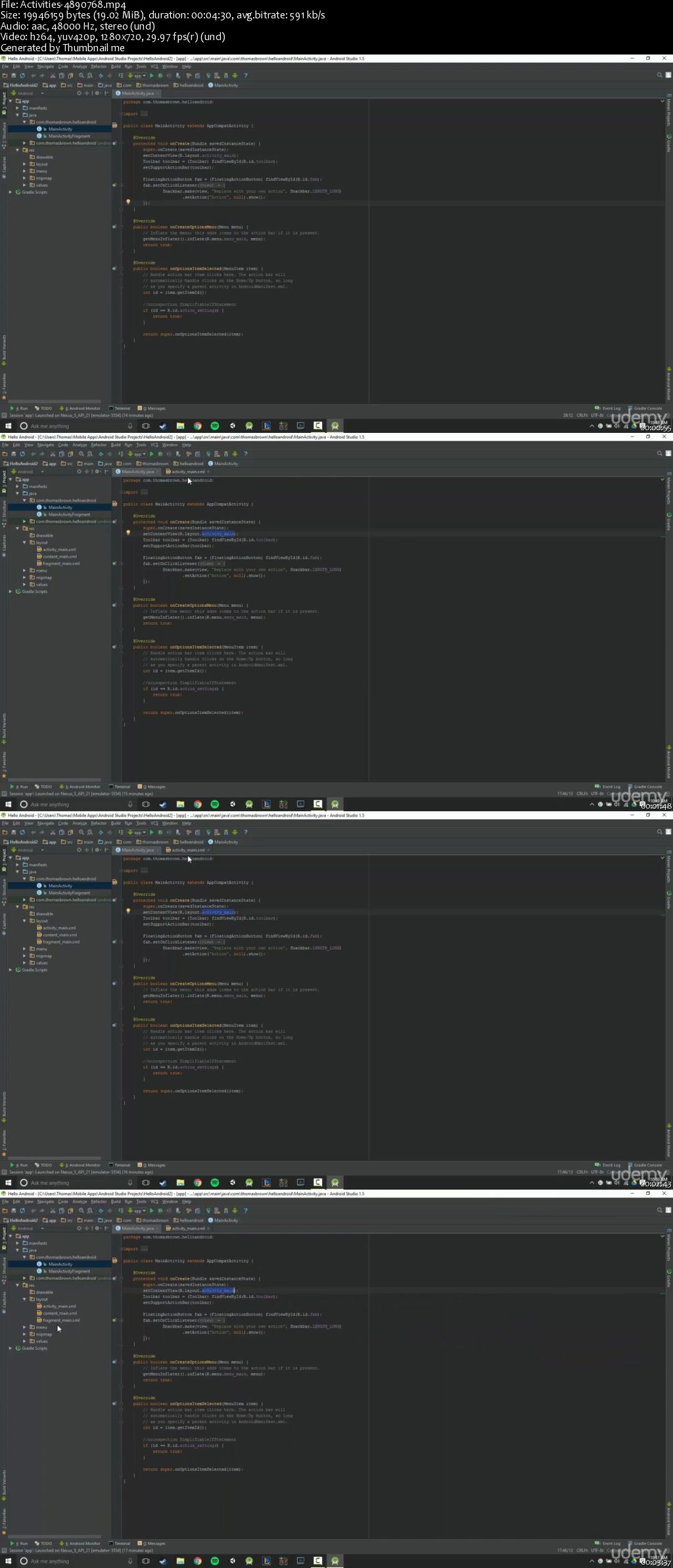Toggle Maven Projects side tab in 00:01:48 frame
673x1568 pixels.
(669, 489)
